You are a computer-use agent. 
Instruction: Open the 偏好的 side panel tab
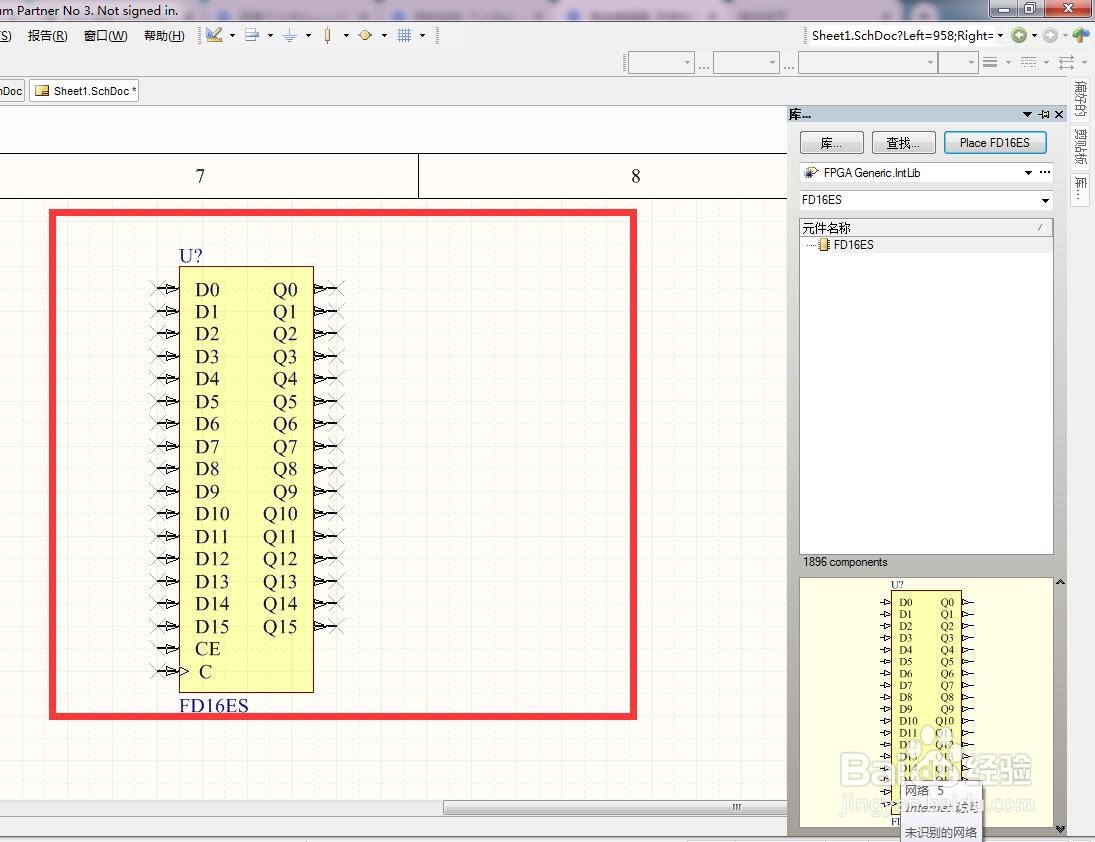click(x=1080, y=98)
